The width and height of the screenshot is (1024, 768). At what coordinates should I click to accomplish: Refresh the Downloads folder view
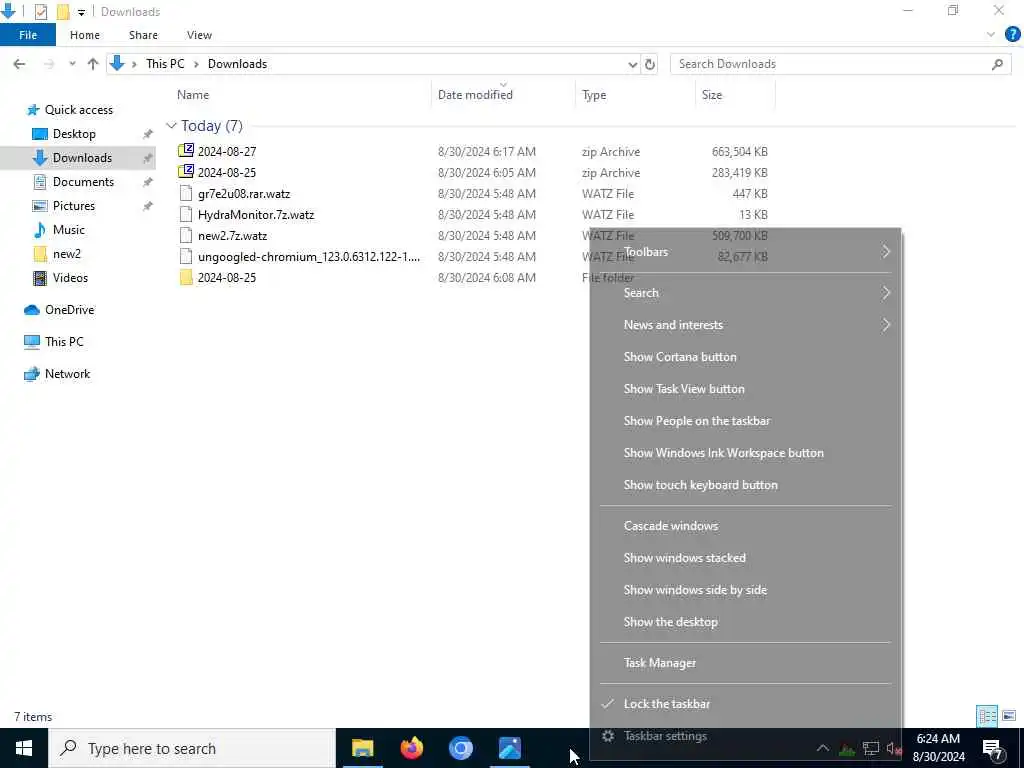(650, 64)
